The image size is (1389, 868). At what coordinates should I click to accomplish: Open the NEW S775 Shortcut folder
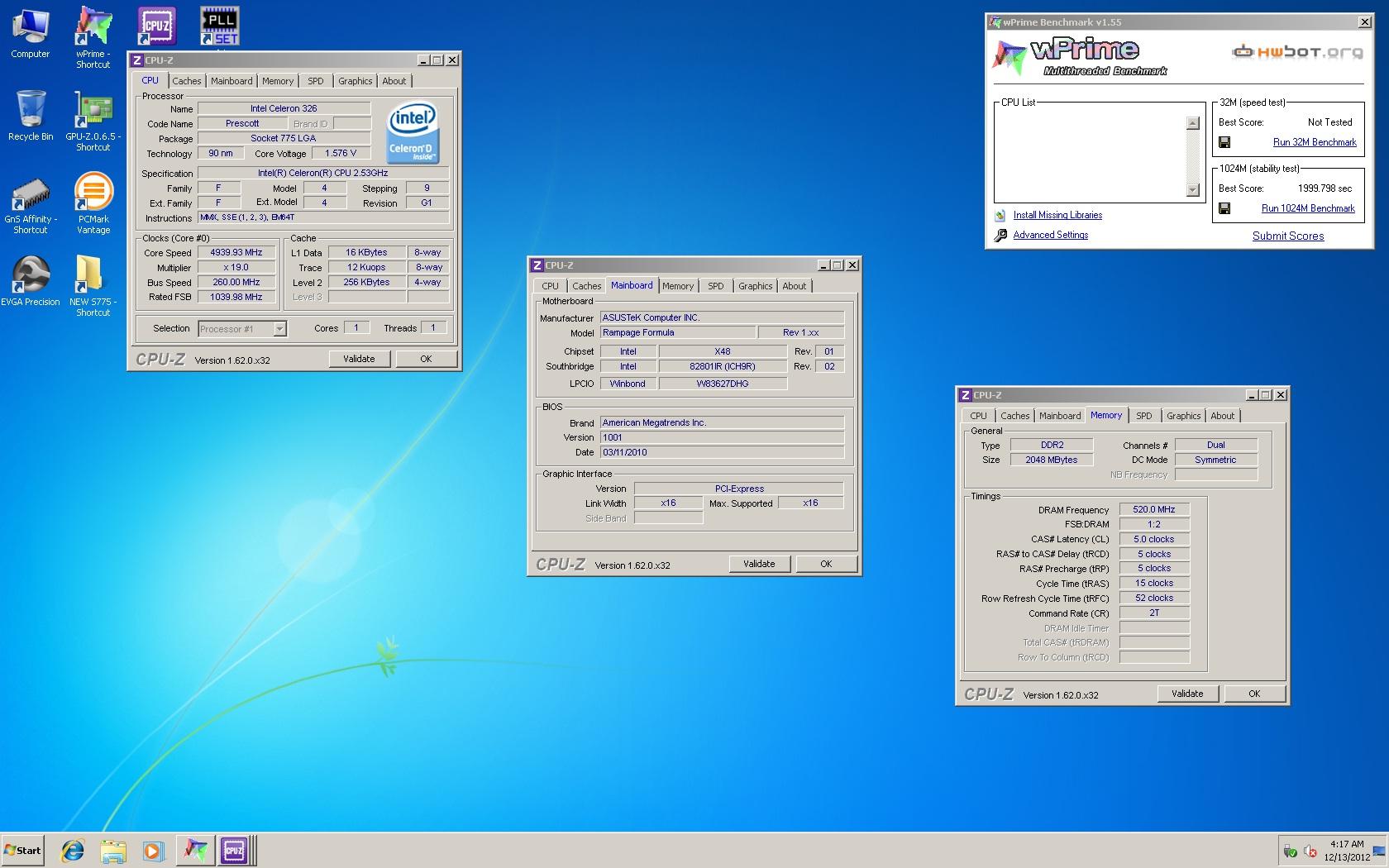[x=93, y=285]
